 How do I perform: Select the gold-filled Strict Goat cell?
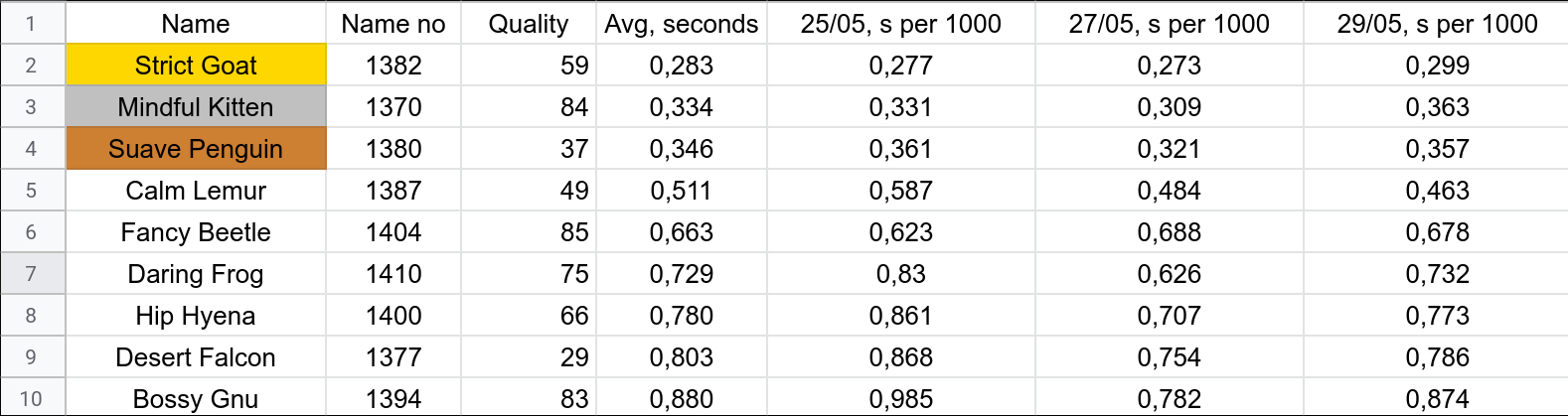click(x=196, y=66)
